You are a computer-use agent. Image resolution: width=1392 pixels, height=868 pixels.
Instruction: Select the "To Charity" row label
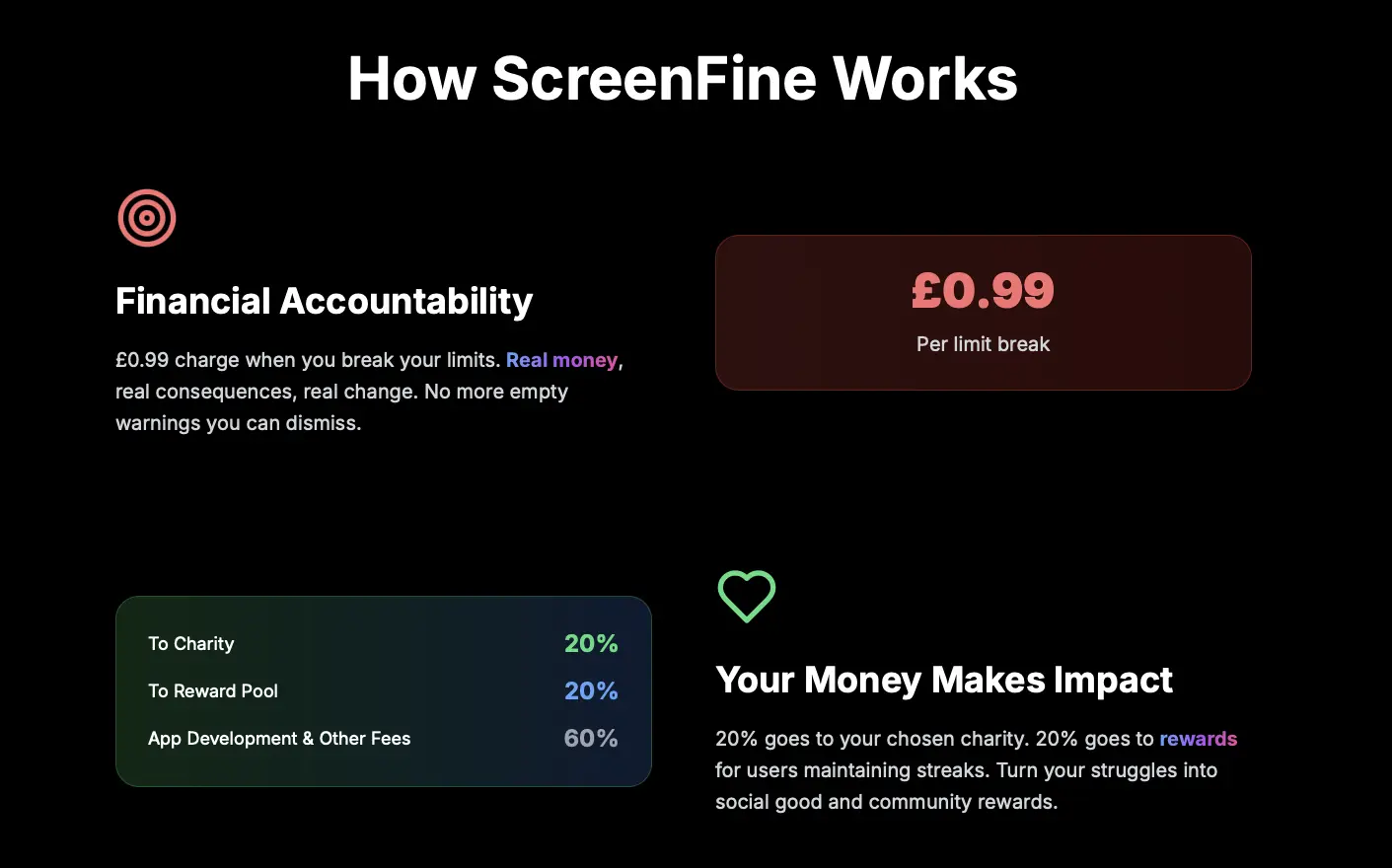191,644
